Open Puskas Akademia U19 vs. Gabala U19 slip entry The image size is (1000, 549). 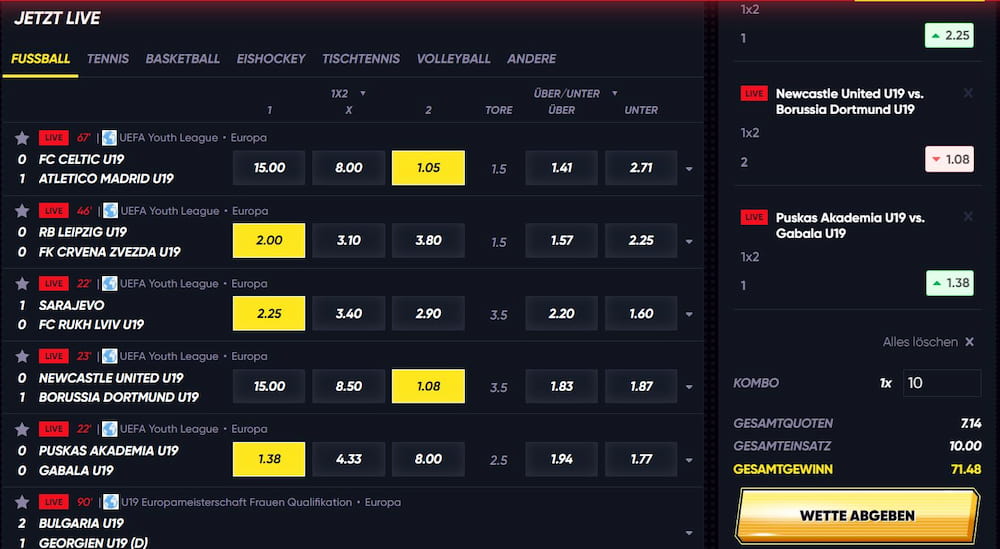pyautogui.click(x=850, y=225)
